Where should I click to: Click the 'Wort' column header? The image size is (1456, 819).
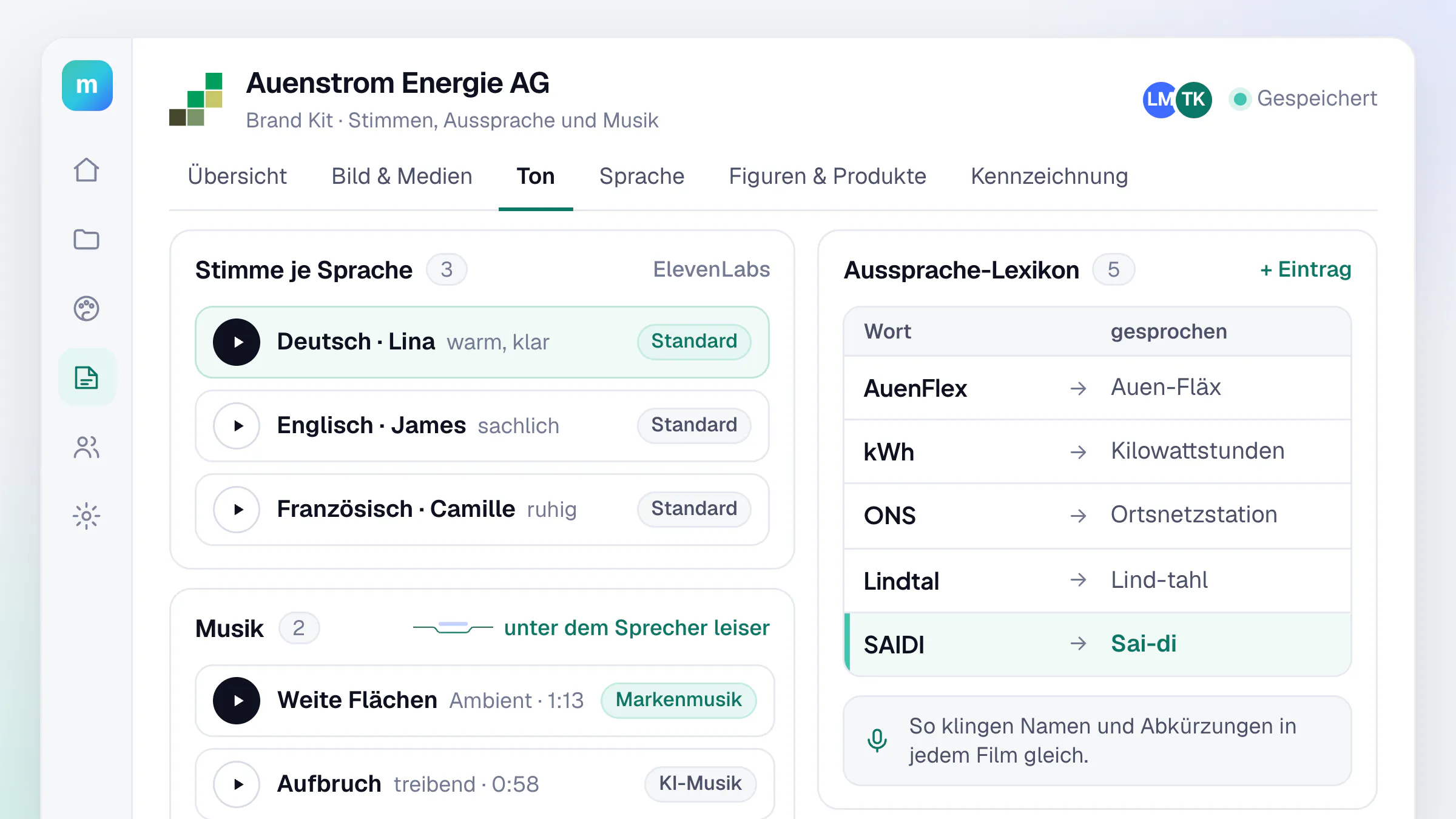tap(888, 331)
